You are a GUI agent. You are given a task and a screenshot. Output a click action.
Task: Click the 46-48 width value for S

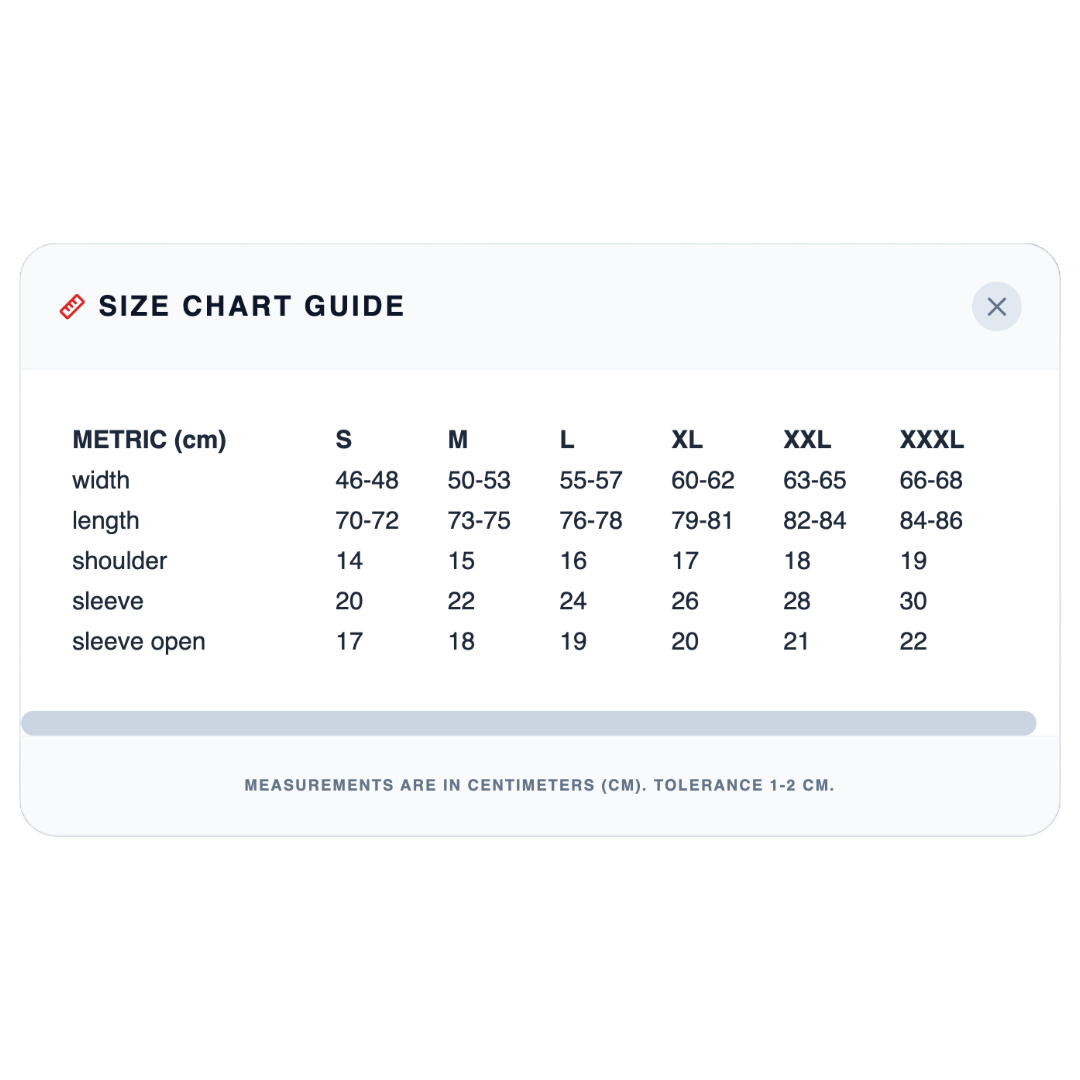[x=367, y=480]
